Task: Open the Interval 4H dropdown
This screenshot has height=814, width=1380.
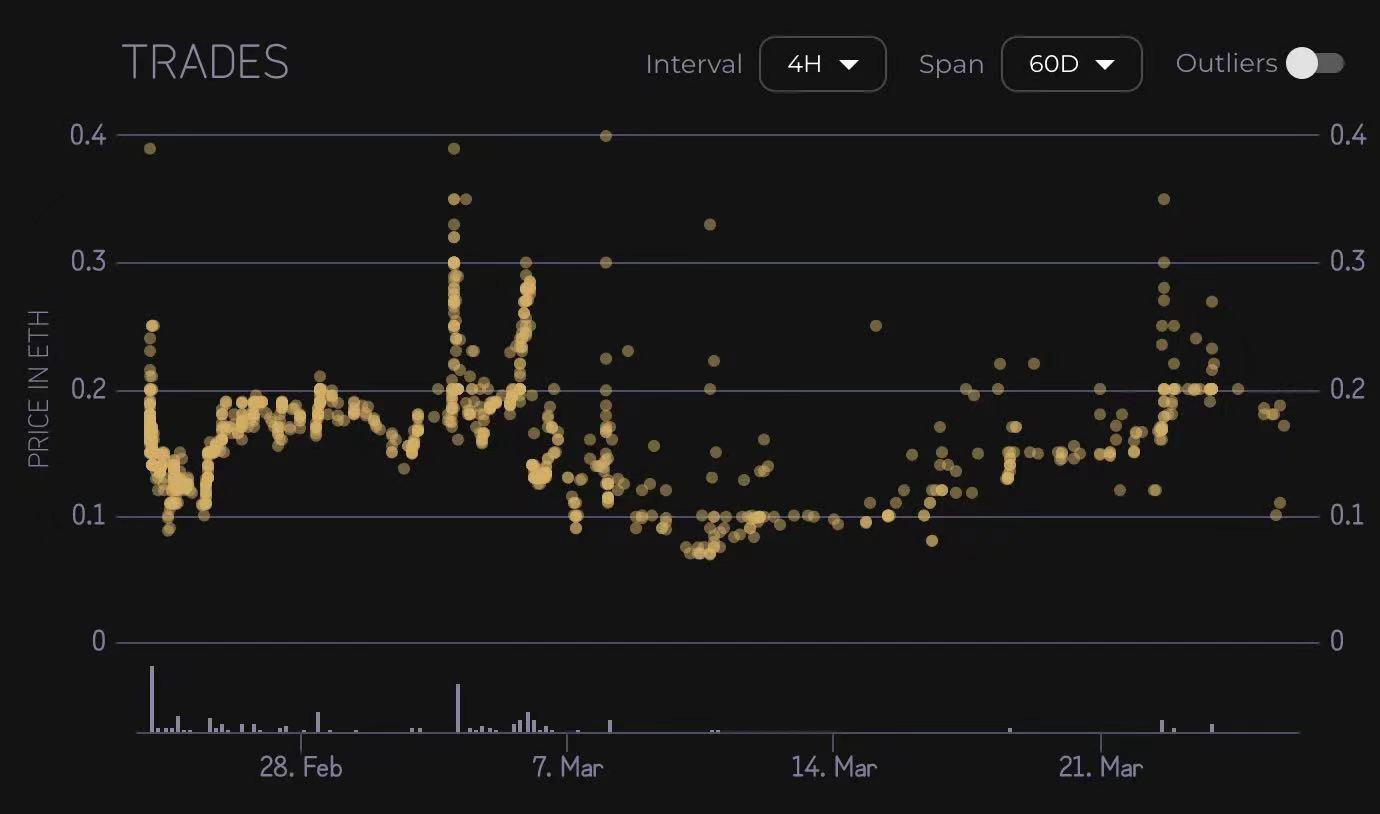Action: point(822,64)
